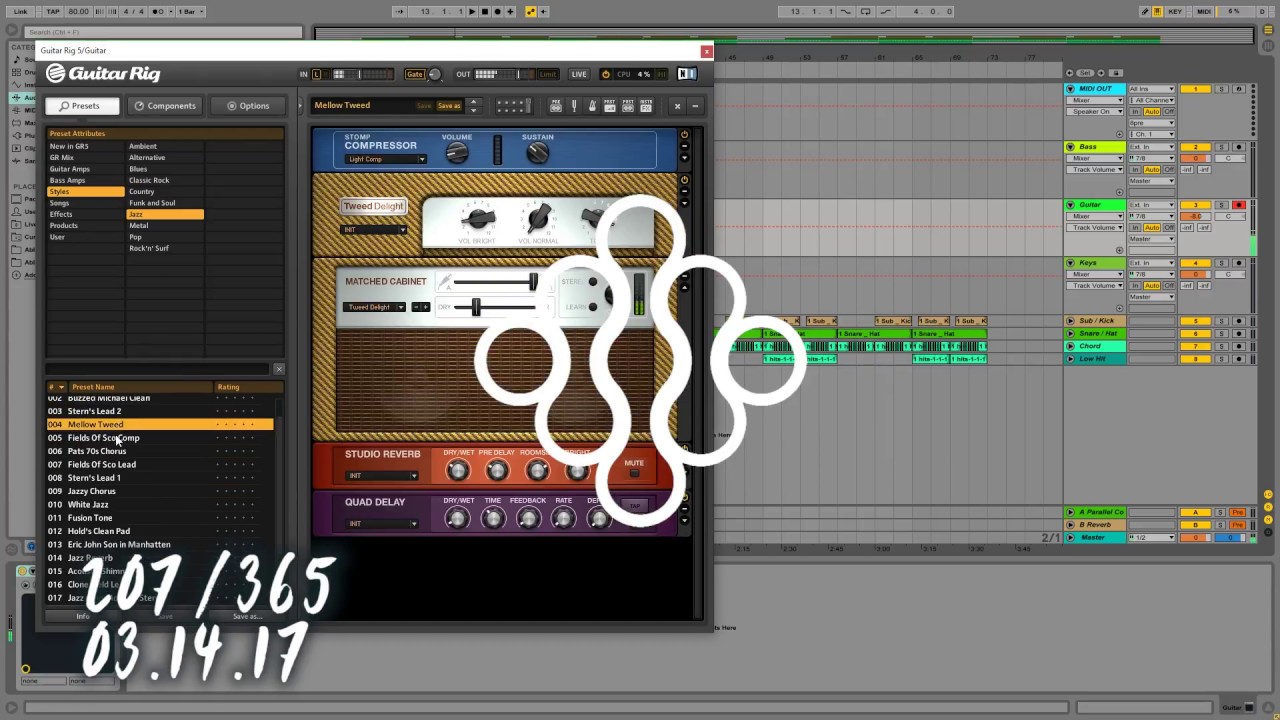Collapse all rack components with minus icon

click(695, 105)
